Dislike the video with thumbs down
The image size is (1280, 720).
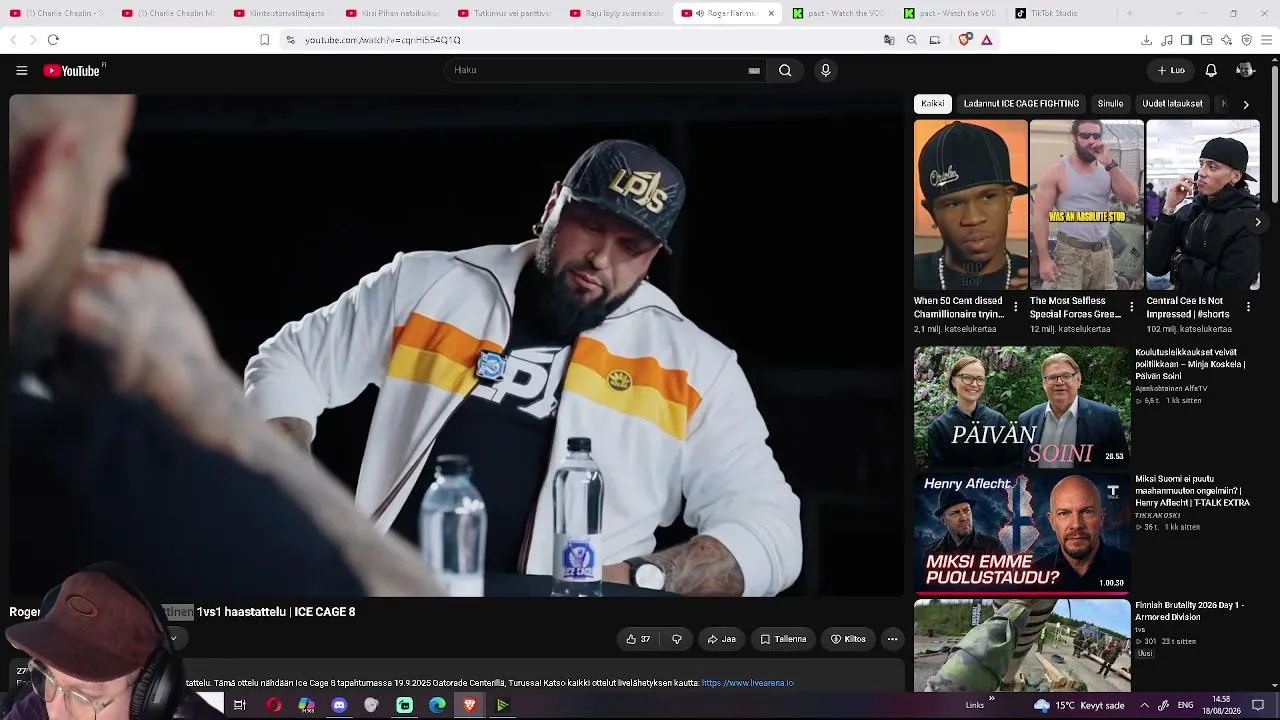pos(677,639)
